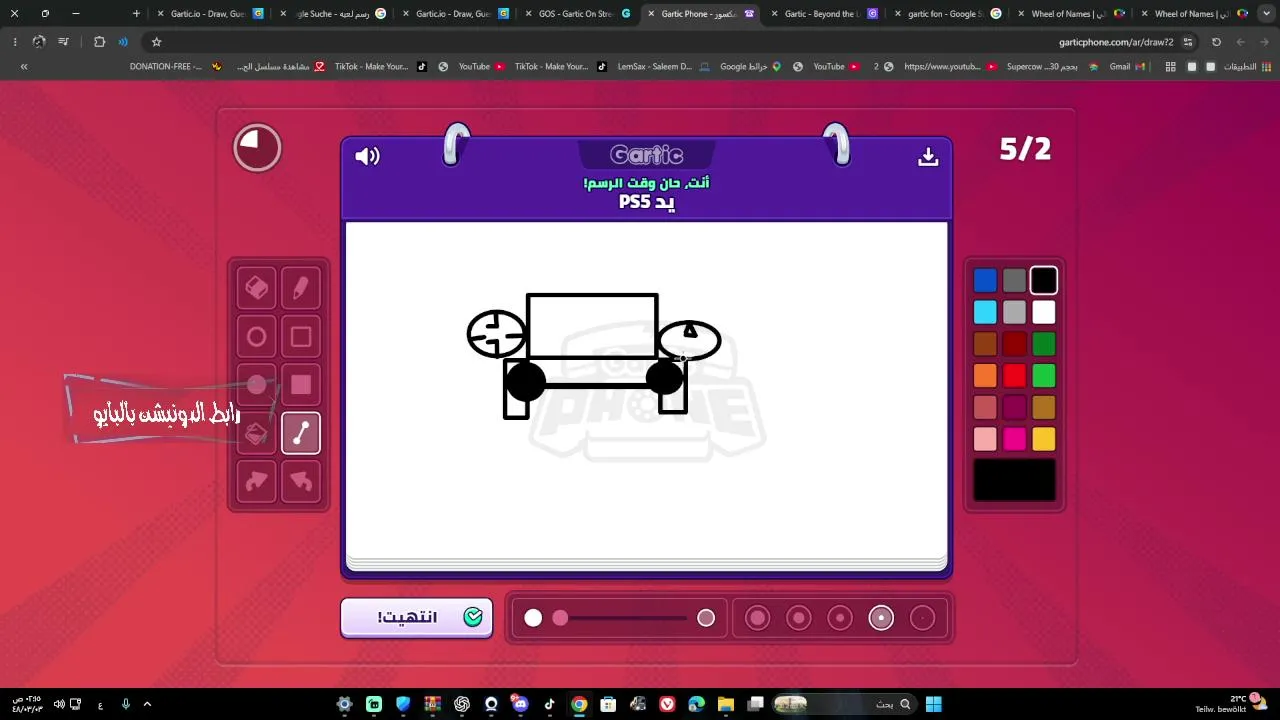Pick the light gray color swatch
The width and height of the screenshot is (1280, 720).
[1014, 313]
